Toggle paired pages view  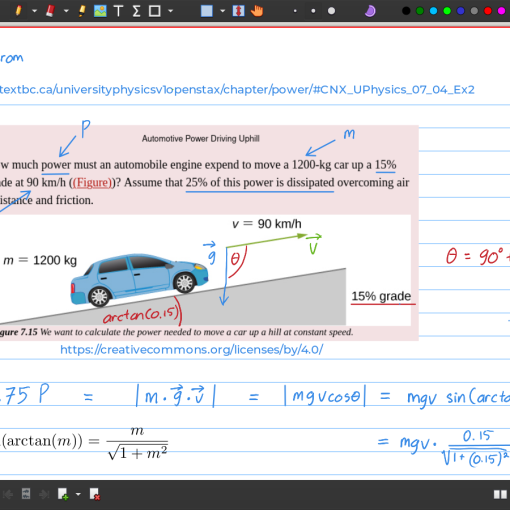[500, 494]
